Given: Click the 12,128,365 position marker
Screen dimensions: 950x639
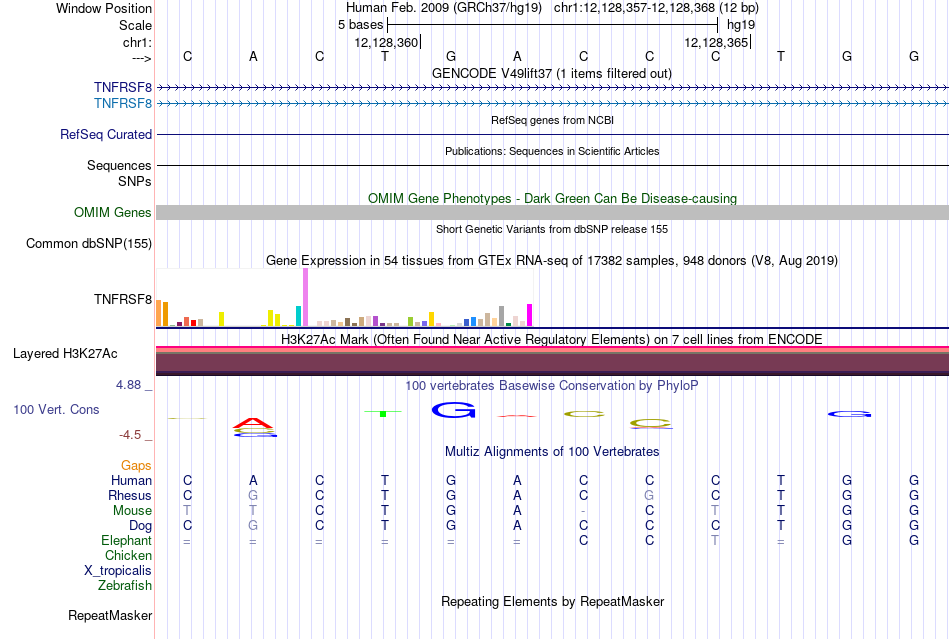Looking at the screenshot, I should pos(717,42).
